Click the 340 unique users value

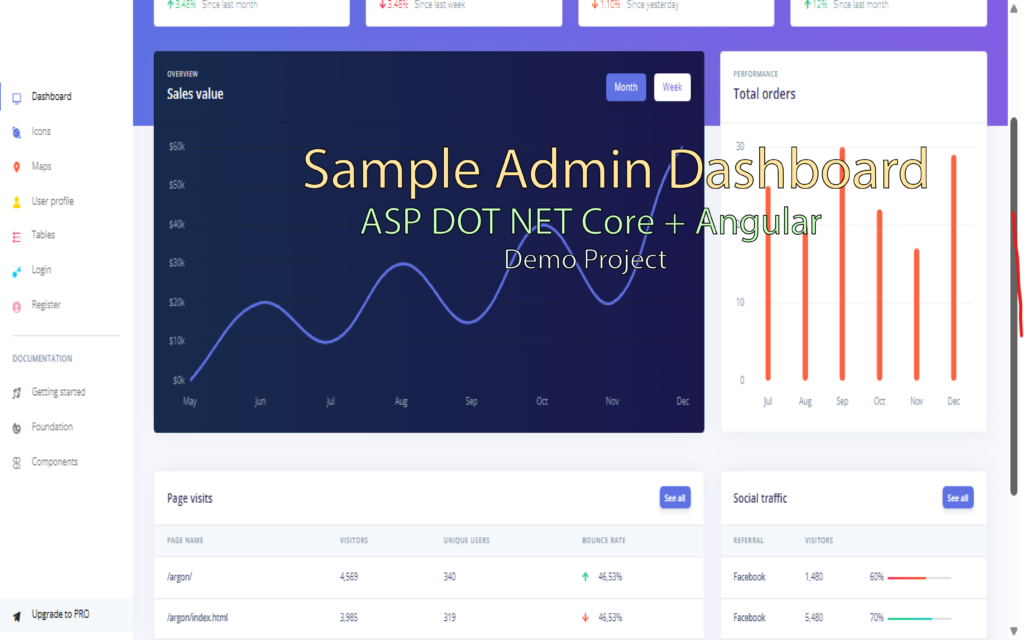tap(449, 577)
